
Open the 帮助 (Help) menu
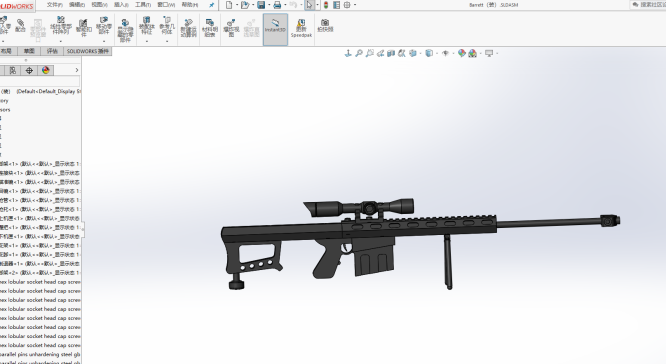point(189,5)
